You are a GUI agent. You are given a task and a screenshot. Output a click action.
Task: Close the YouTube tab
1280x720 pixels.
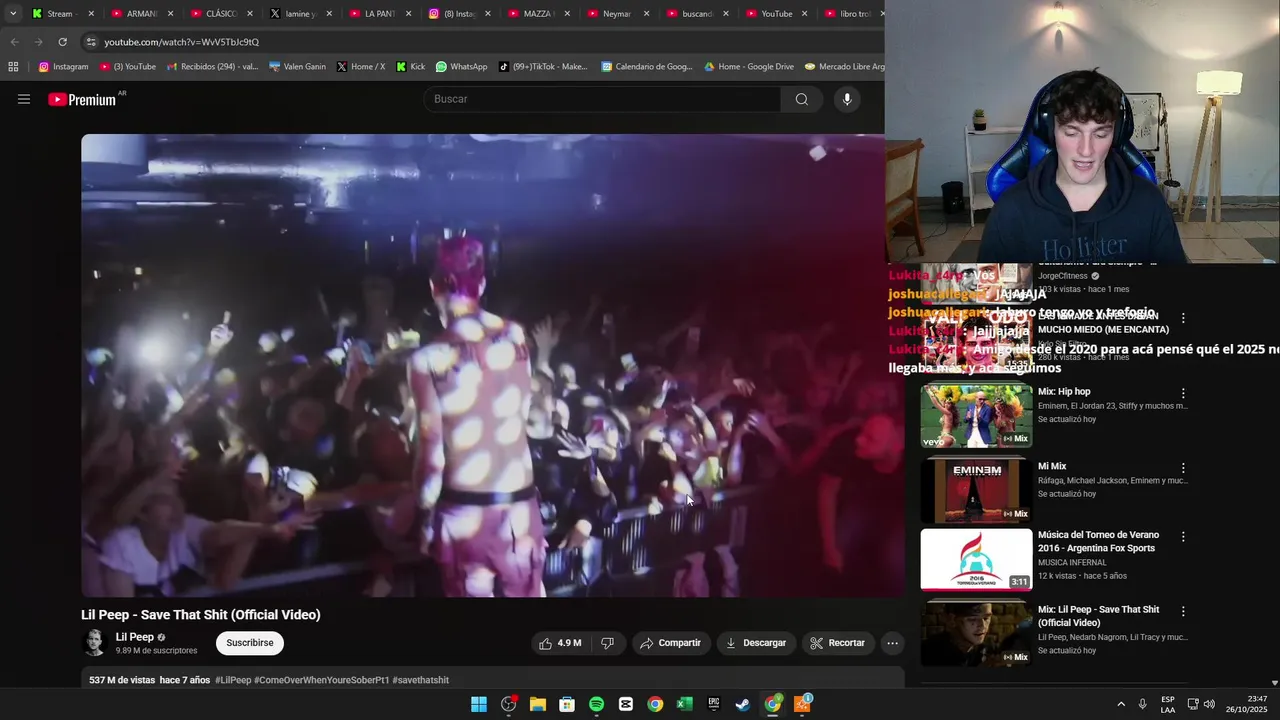(805, 14)
